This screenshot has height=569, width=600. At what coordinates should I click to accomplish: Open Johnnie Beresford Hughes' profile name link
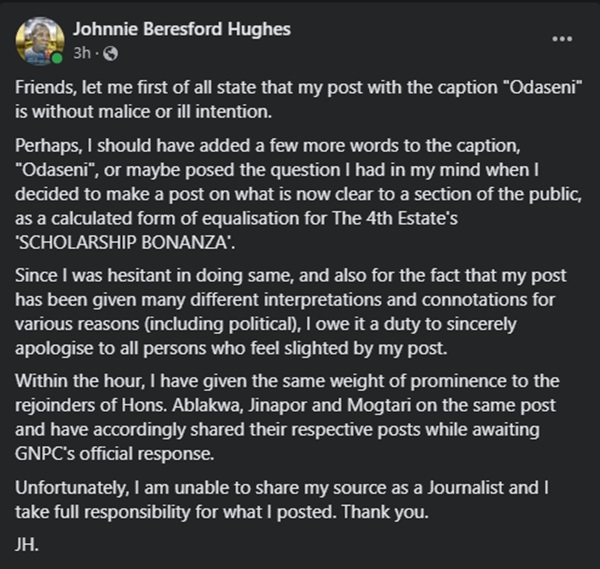[182, 29]
